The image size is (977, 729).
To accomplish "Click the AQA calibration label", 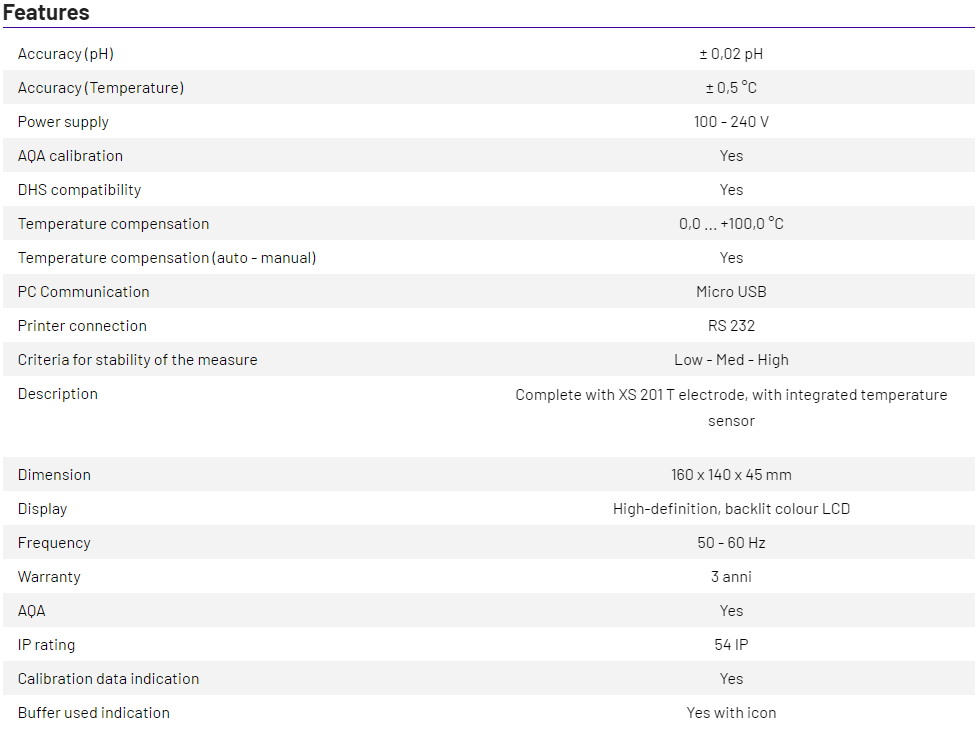I will point(70,156).
